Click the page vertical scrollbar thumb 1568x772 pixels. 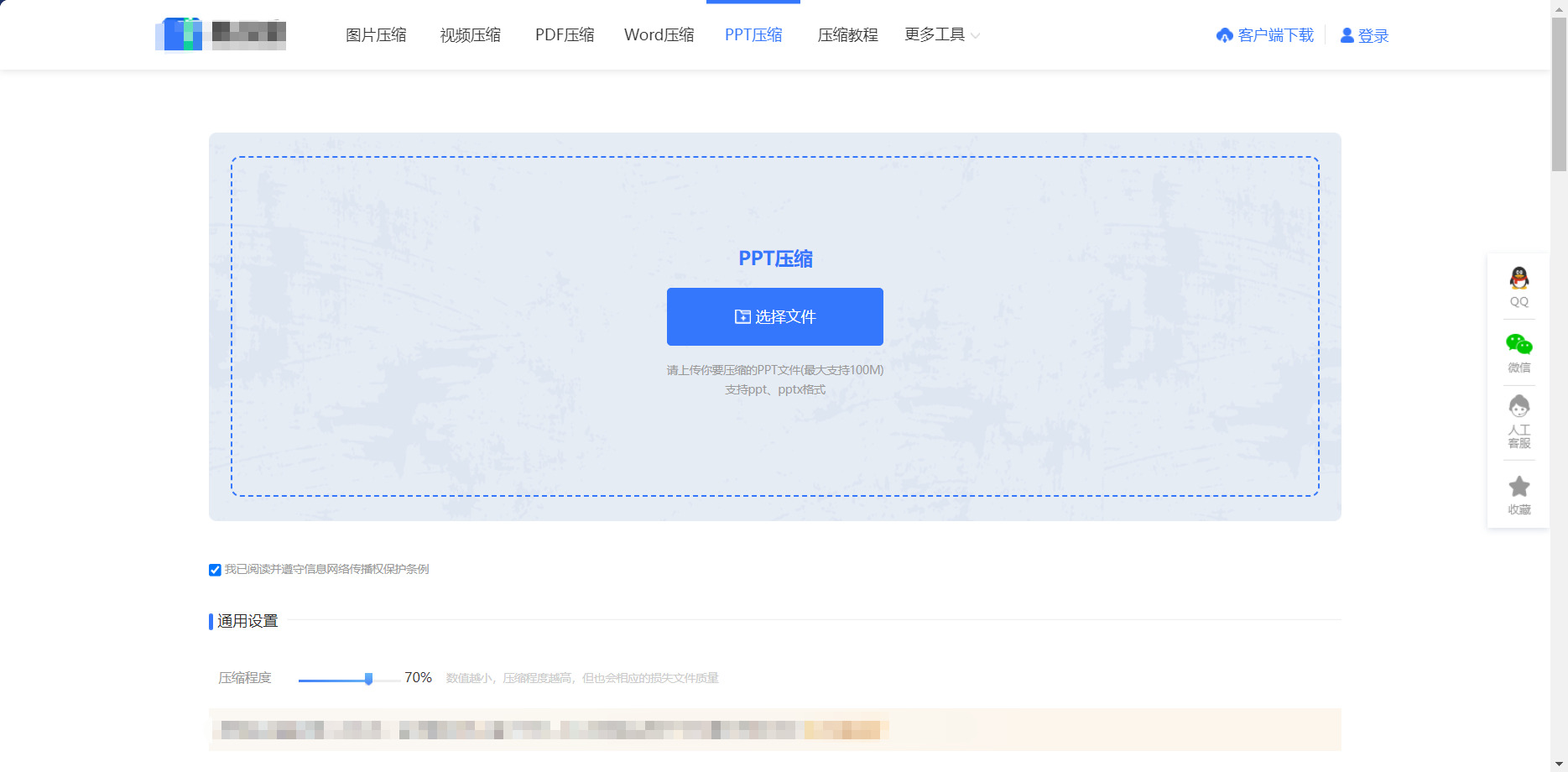click(1559, 94)
